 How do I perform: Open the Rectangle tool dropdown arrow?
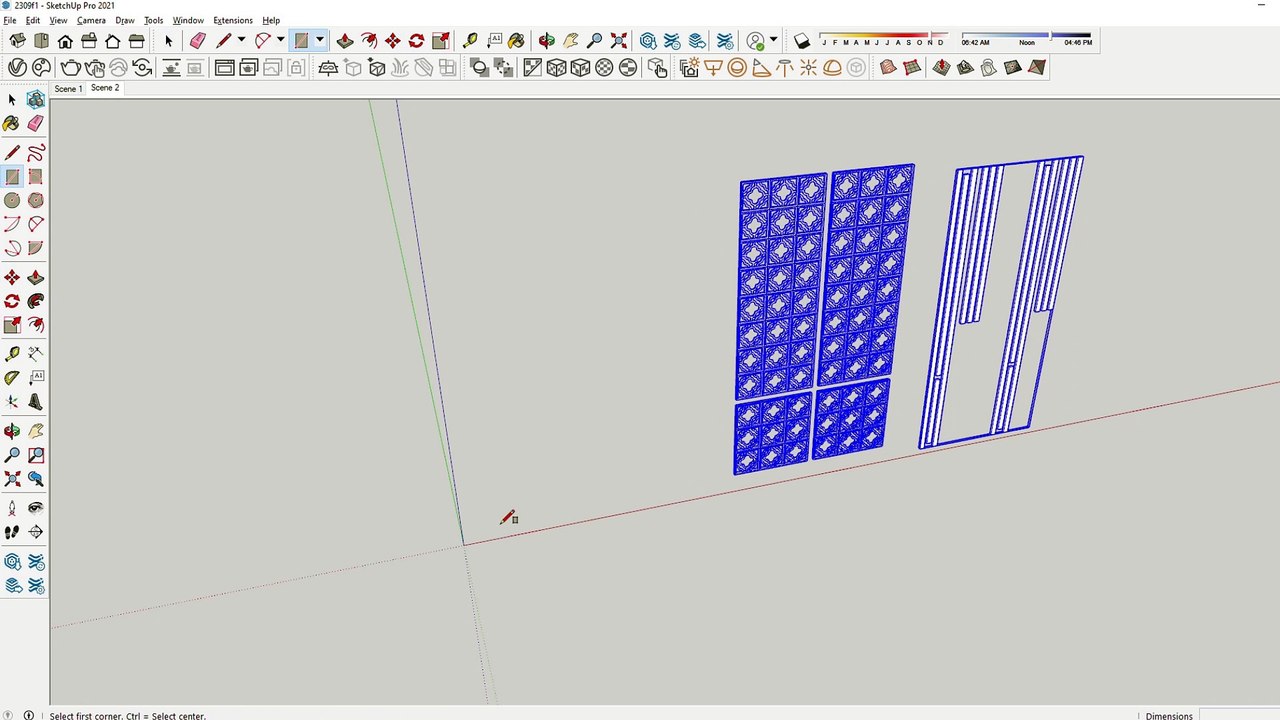coord(320,41)
